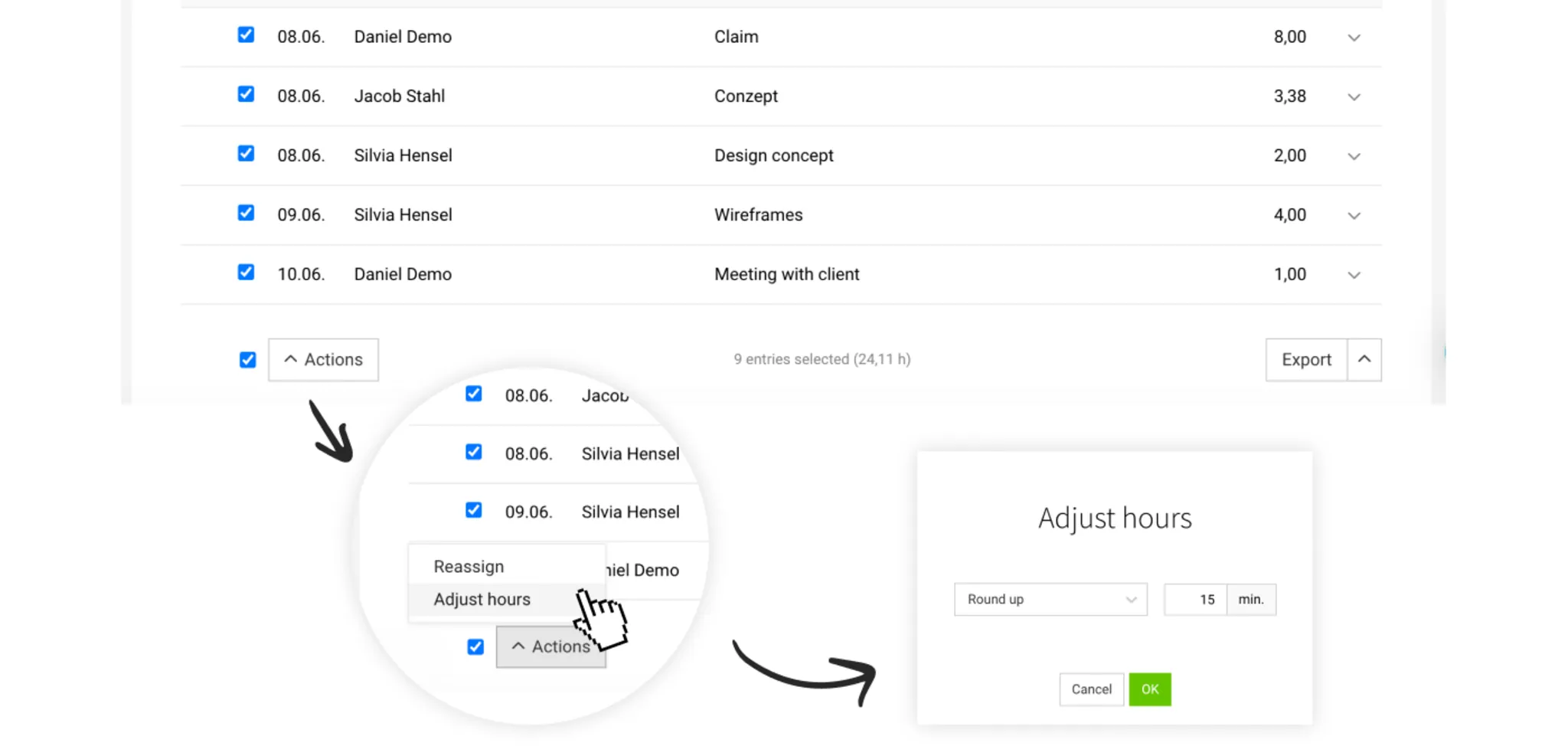
Task: Open the Round up dropdown
Action: coord(1050,600)
